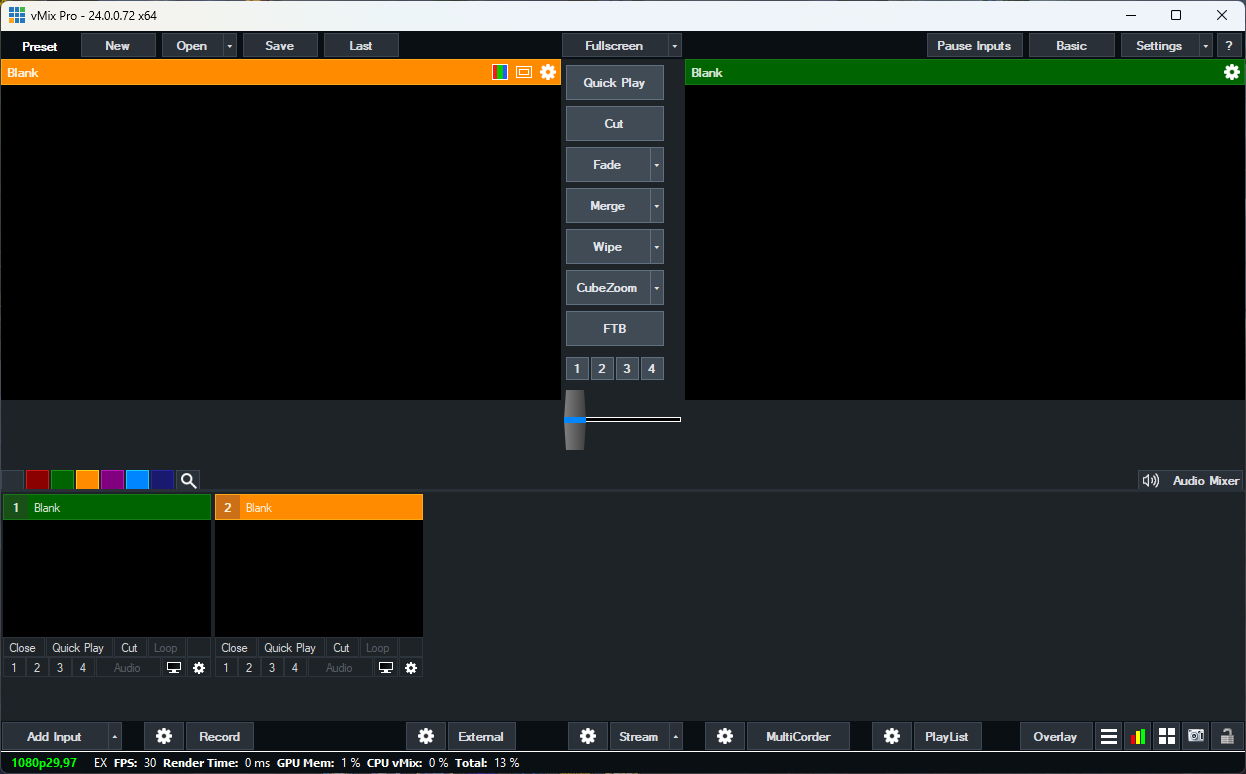Click the list view hamburger icon

[x=1109, y=736]
